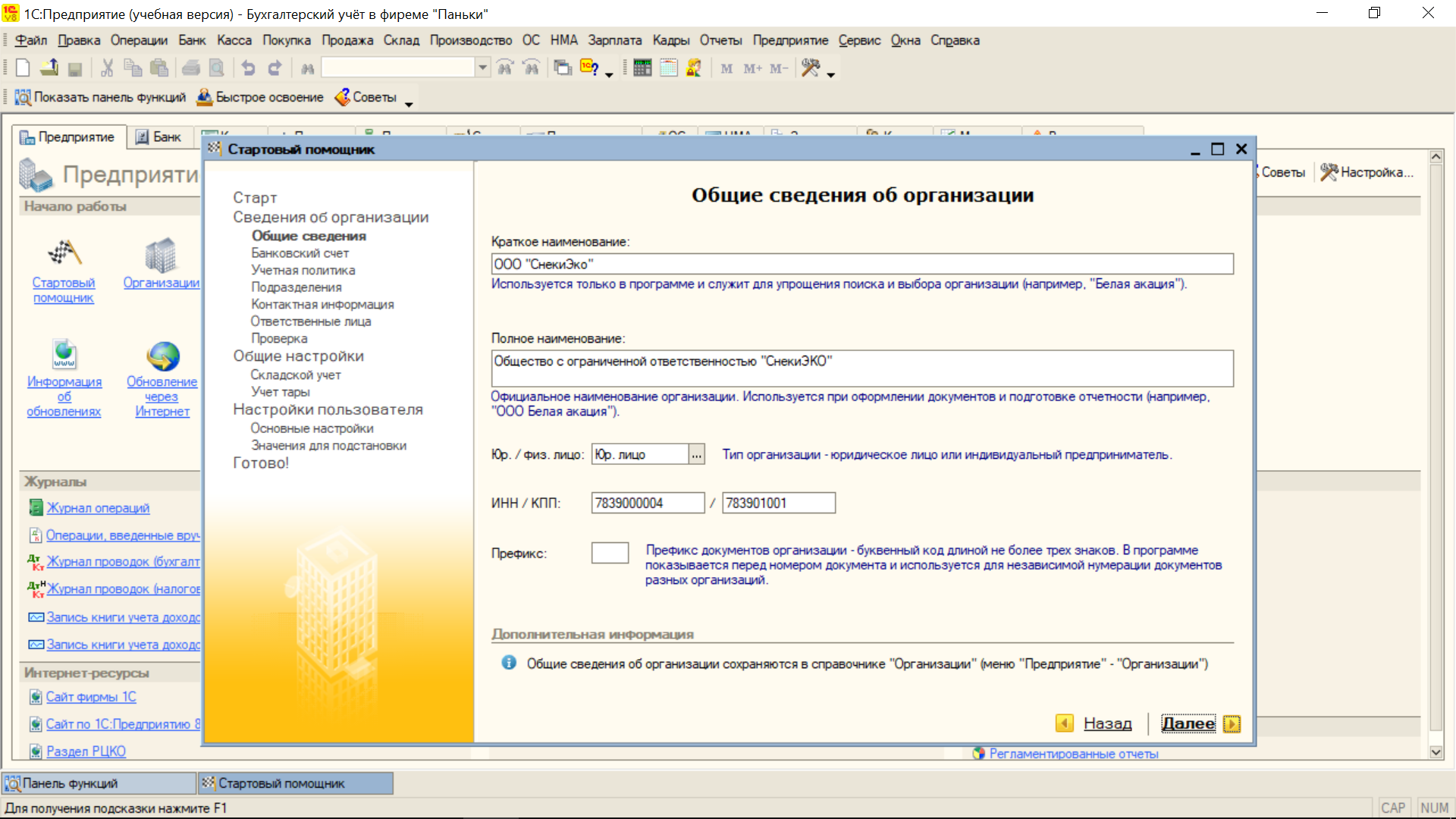Click the Open file toolbar icon
Screen dimensions: 1456x819
(49, 68)
